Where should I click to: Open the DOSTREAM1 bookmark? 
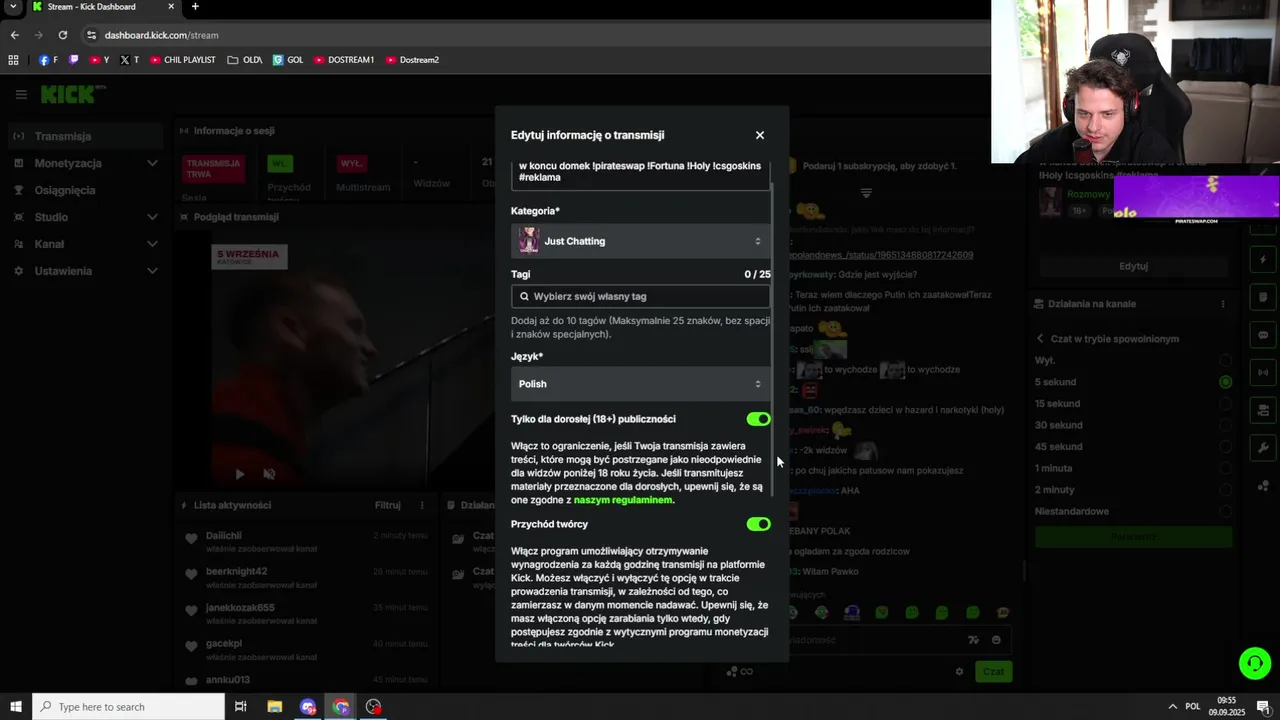click(x=344, y=60)
